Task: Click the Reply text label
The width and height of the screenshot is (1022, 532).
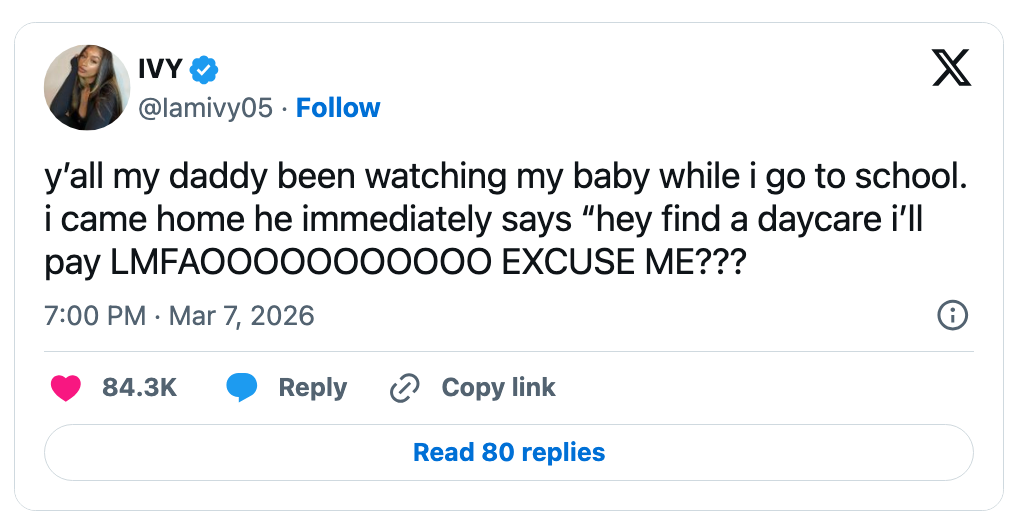Action: [x=312, y=388]
